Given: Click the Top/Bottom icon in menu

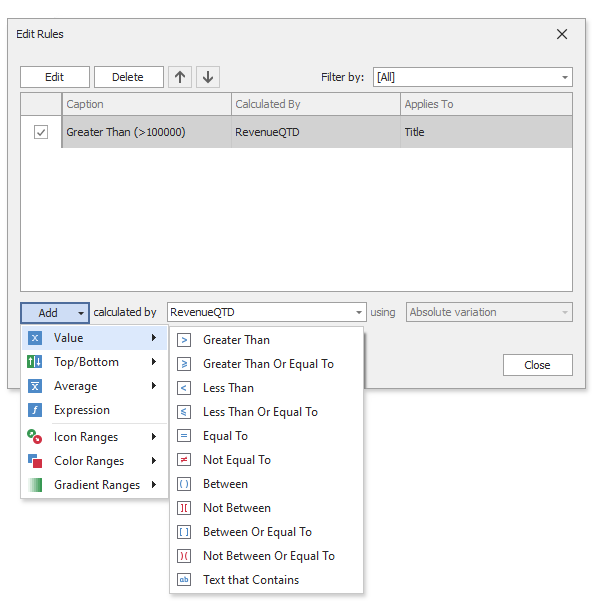Looking at the screenshot, I should point(35,361).
